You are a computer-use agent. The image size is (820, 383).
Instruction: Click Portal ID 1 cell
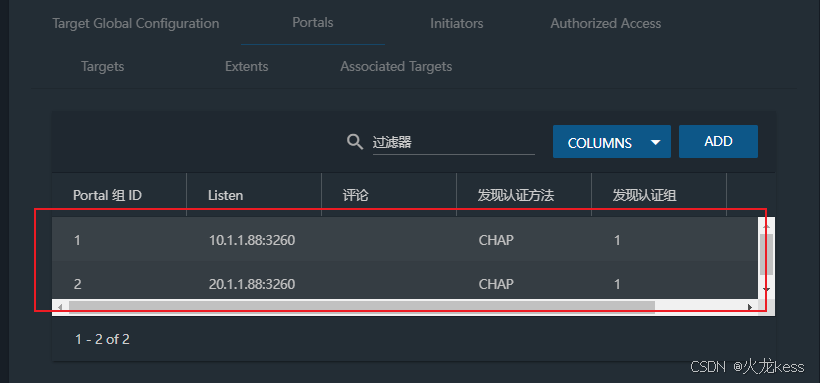point(77,241)
